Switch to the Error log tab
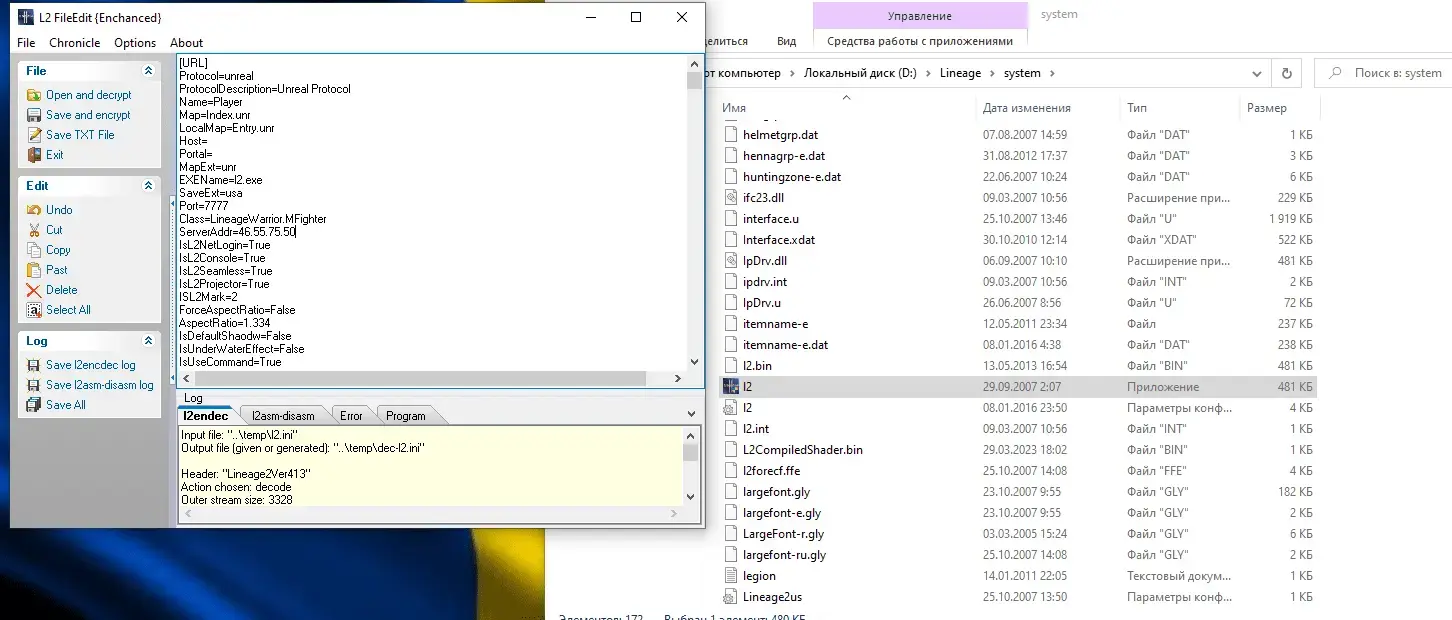This screenshot has height=620, width=1452. click(x=351, y=416)
